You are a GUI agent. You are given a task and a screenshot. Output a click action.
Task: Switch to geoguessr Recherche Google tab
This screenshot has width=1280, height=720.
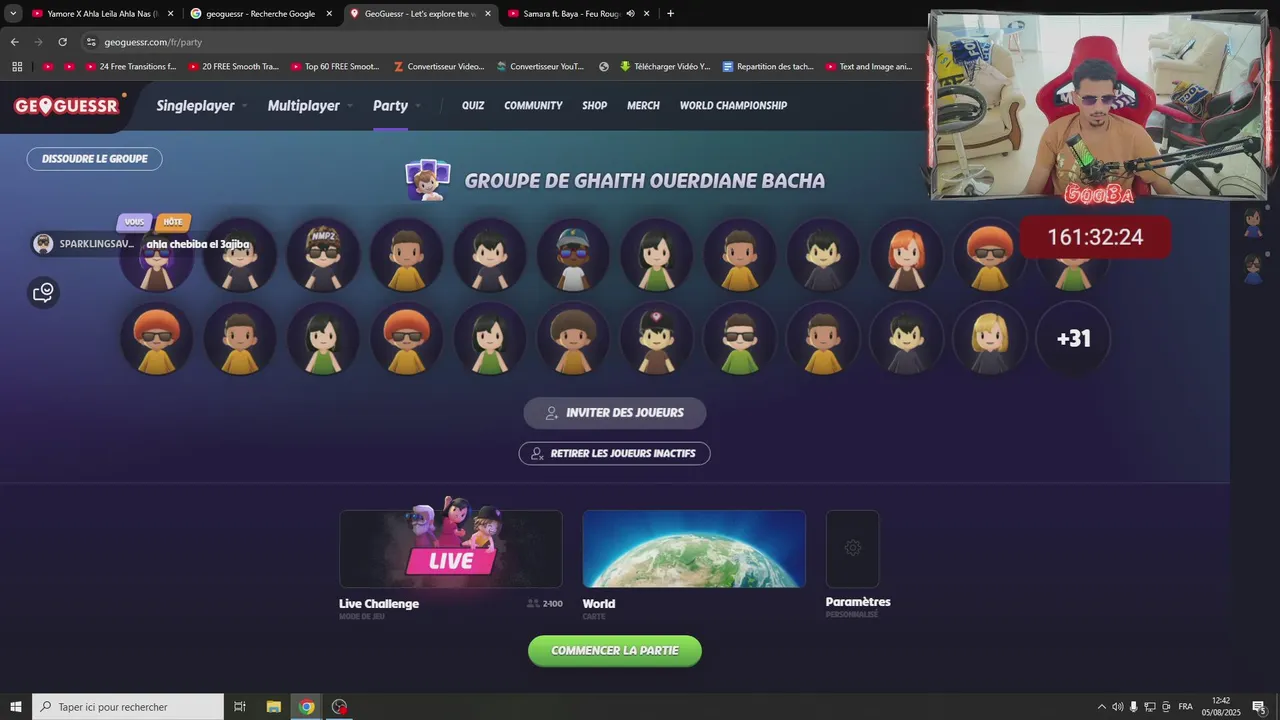[x=260, y=14]
